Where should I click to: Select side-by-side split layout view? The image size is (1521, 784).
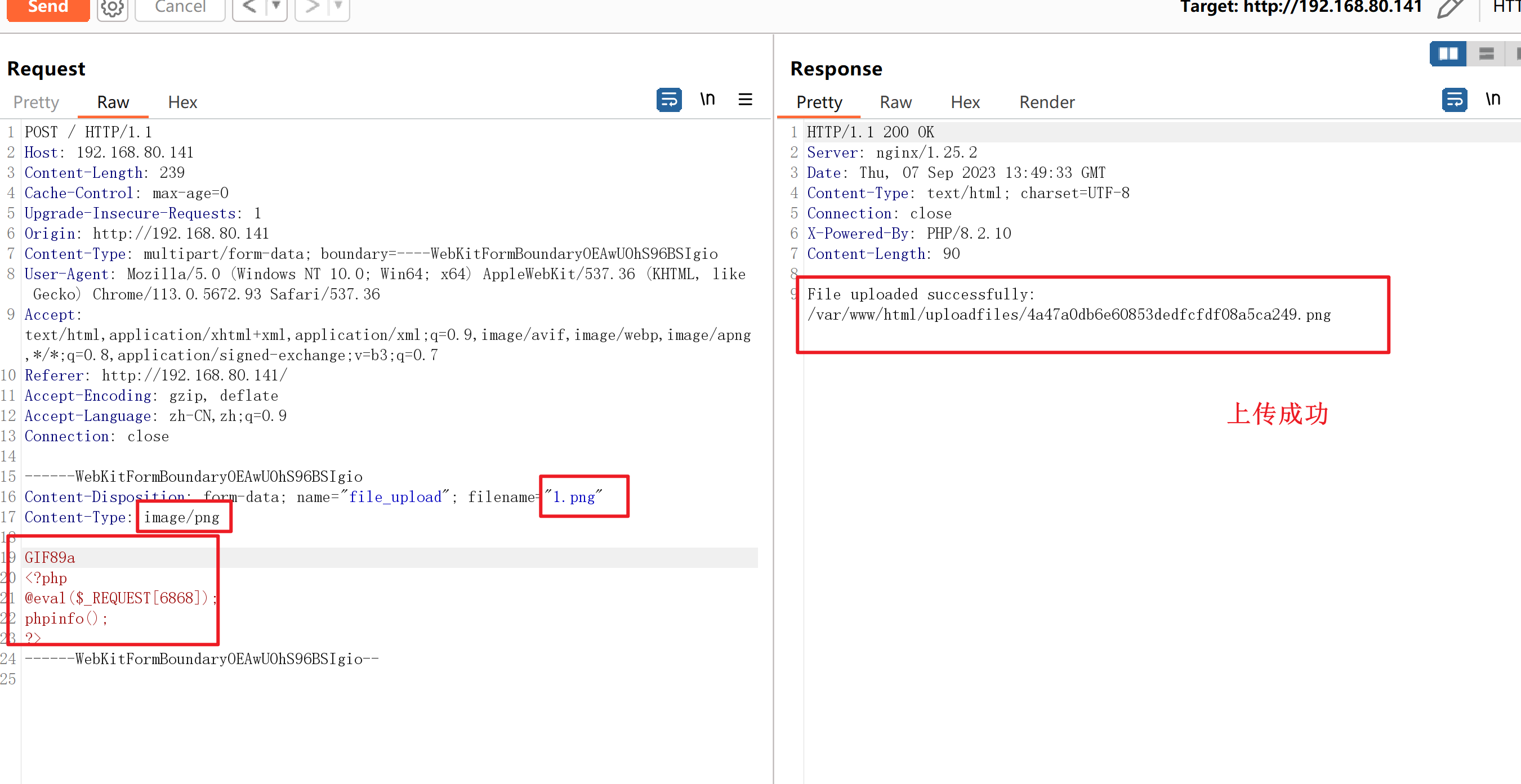[x=1448, y=53]
